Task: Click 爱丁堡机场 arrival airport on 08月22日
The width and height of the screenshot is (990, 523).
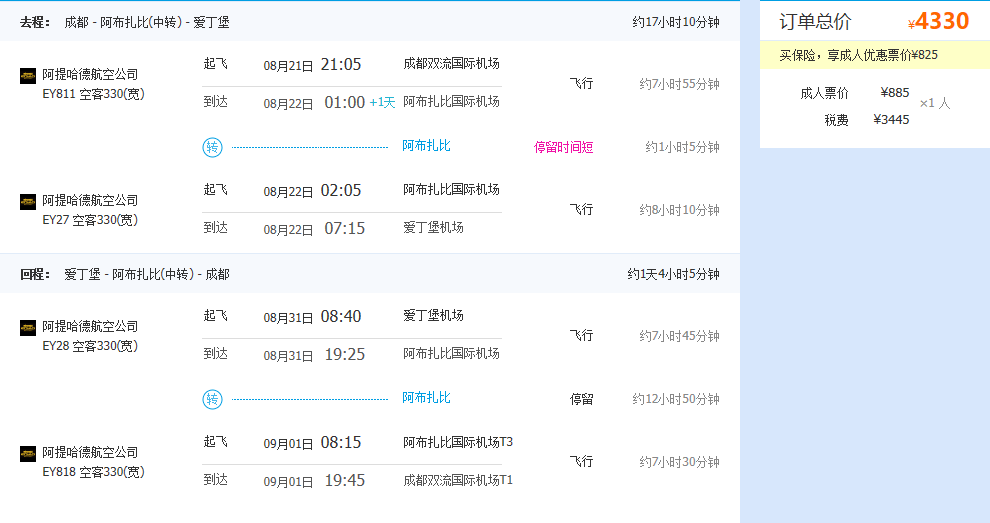Action: coord(433,227)
